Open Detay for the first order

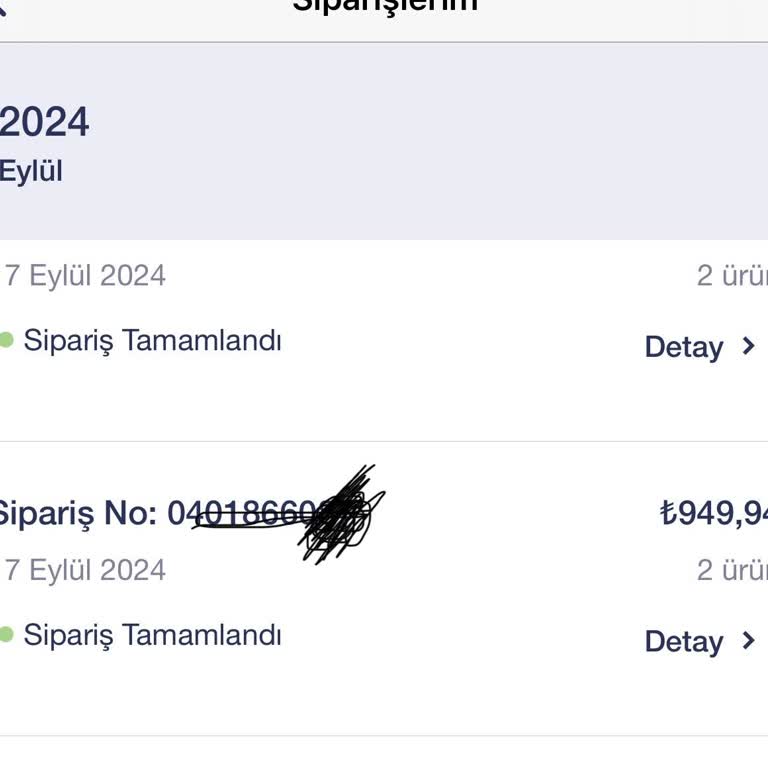point(683,347)
